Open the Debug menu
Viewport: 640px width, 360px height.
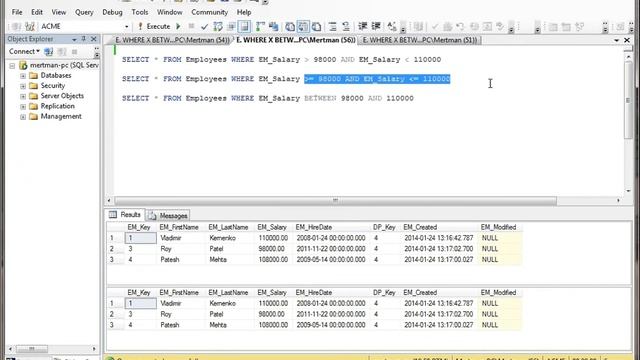coord(112,12)
